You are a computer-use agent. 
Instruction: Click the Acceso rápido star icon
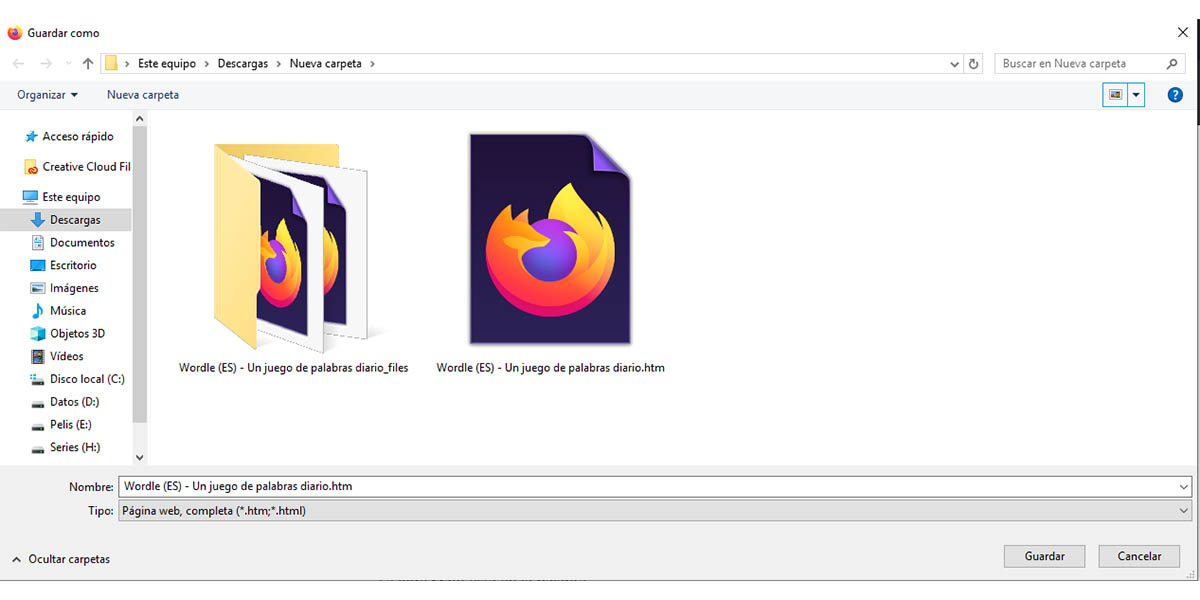31,137
